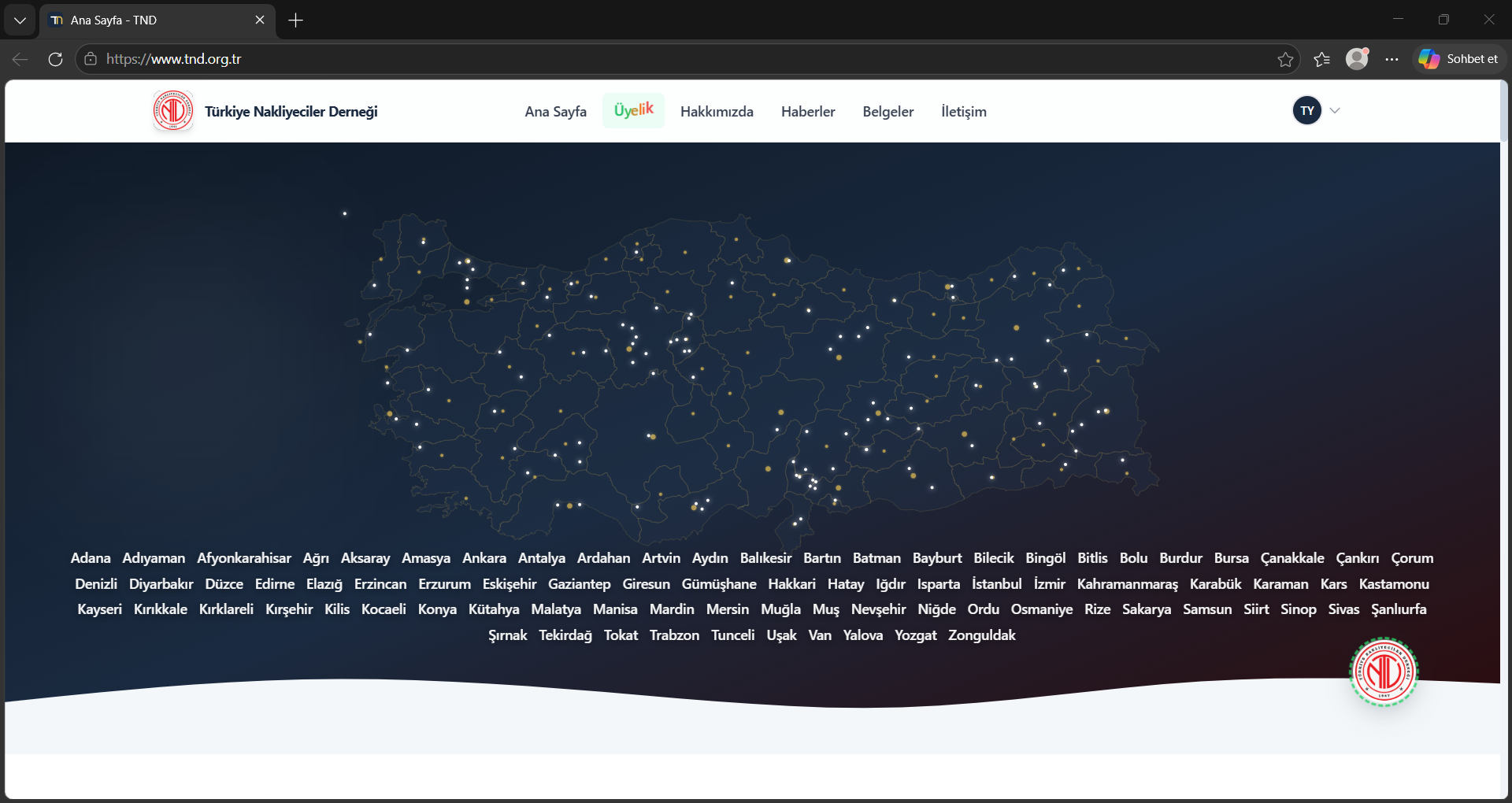The height and width of the screenshot is (803, 1512).
Task: Select the city Gaziantep
Action: pyautogui.click(x=580, y=584)
